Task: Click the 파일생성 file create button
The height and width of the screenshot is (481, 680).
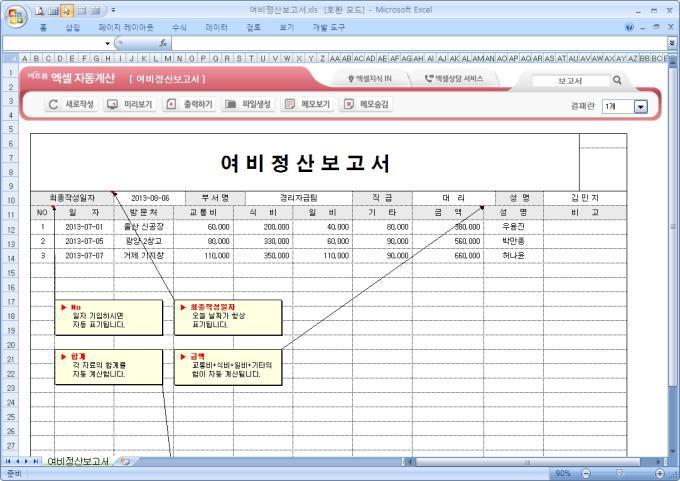Action: coord(248,104)
